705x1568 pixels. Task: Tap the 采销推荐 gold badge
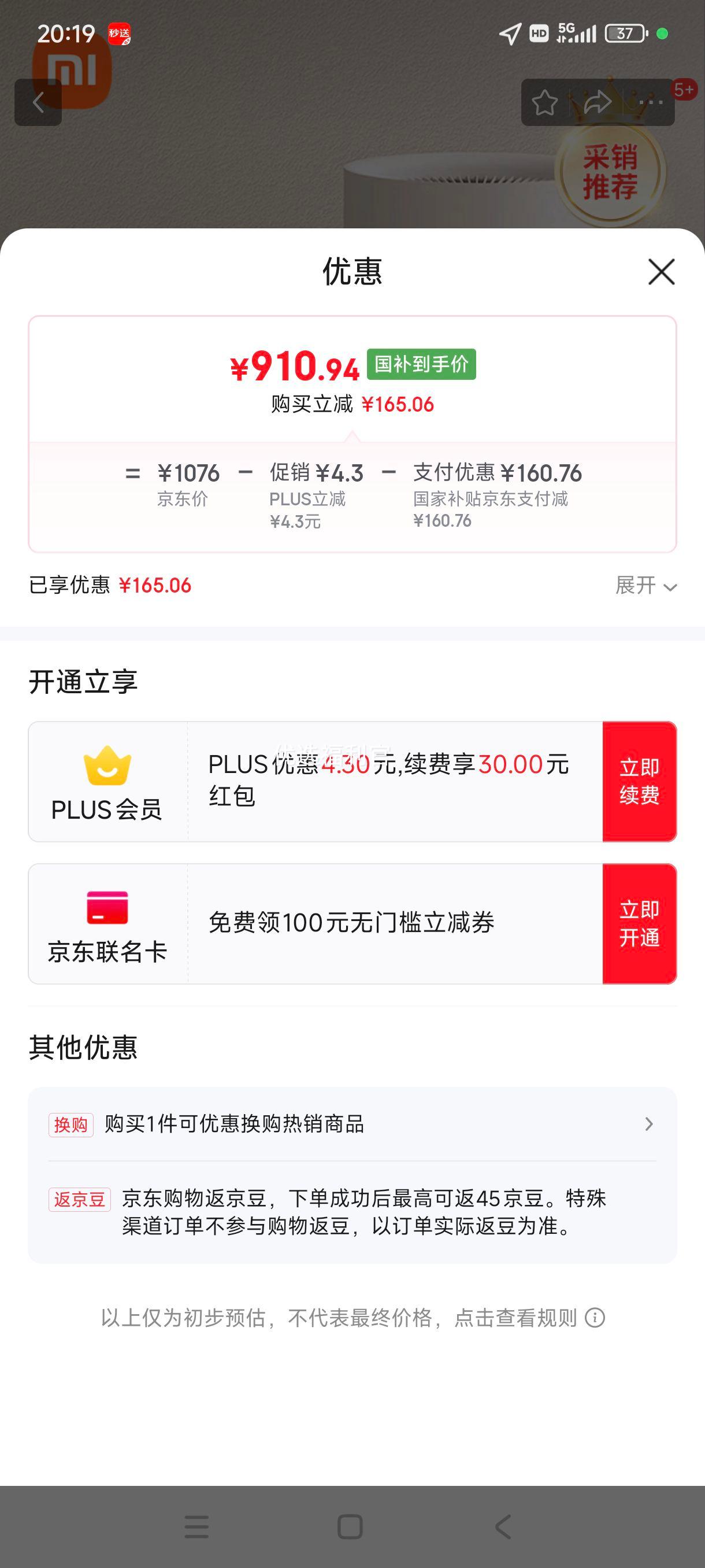[x=610, y=172]
